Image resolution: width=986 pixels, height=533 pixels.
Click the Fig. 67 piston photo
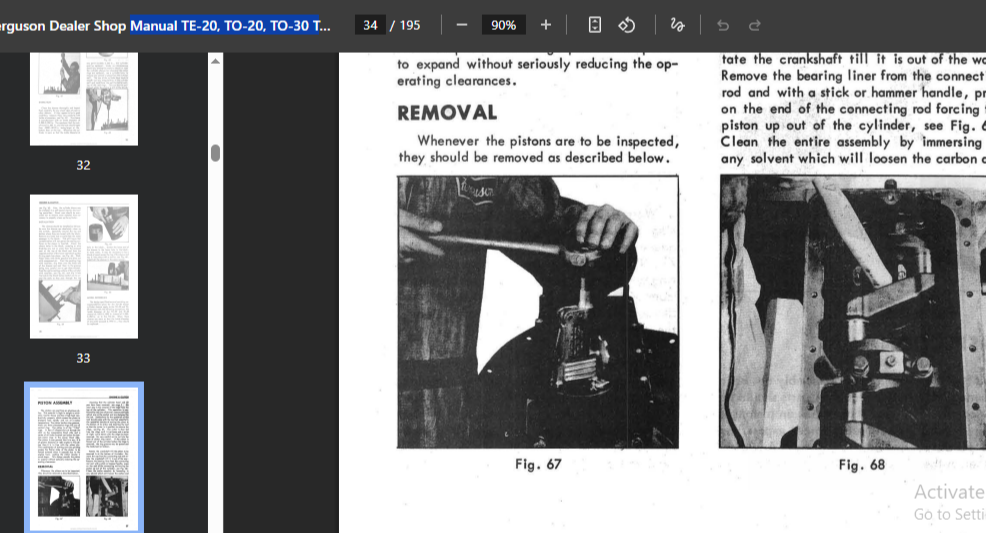(x=538, y=312)
